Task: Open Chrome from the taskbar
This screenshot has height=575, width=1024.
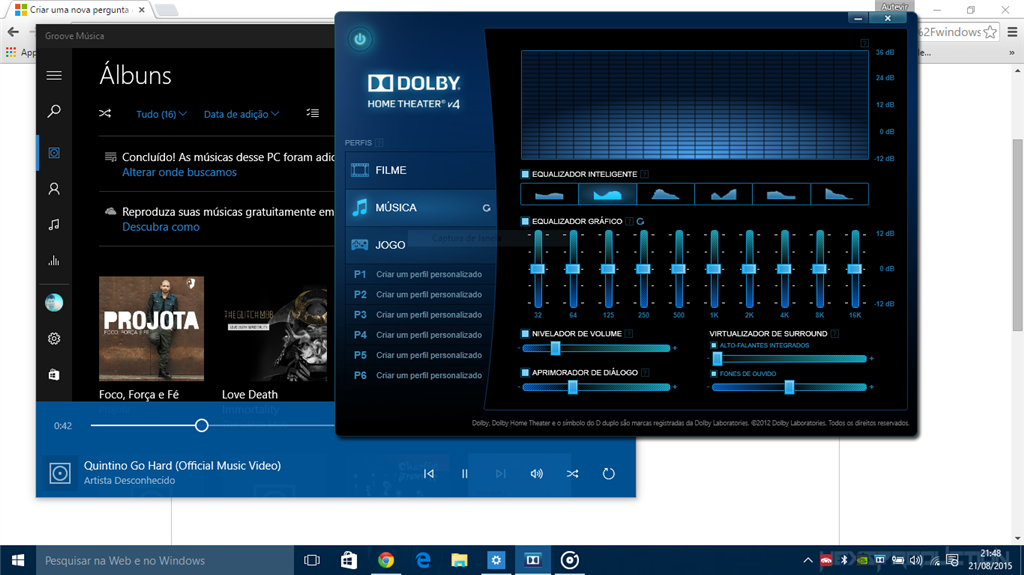Action: coord(386,561)
